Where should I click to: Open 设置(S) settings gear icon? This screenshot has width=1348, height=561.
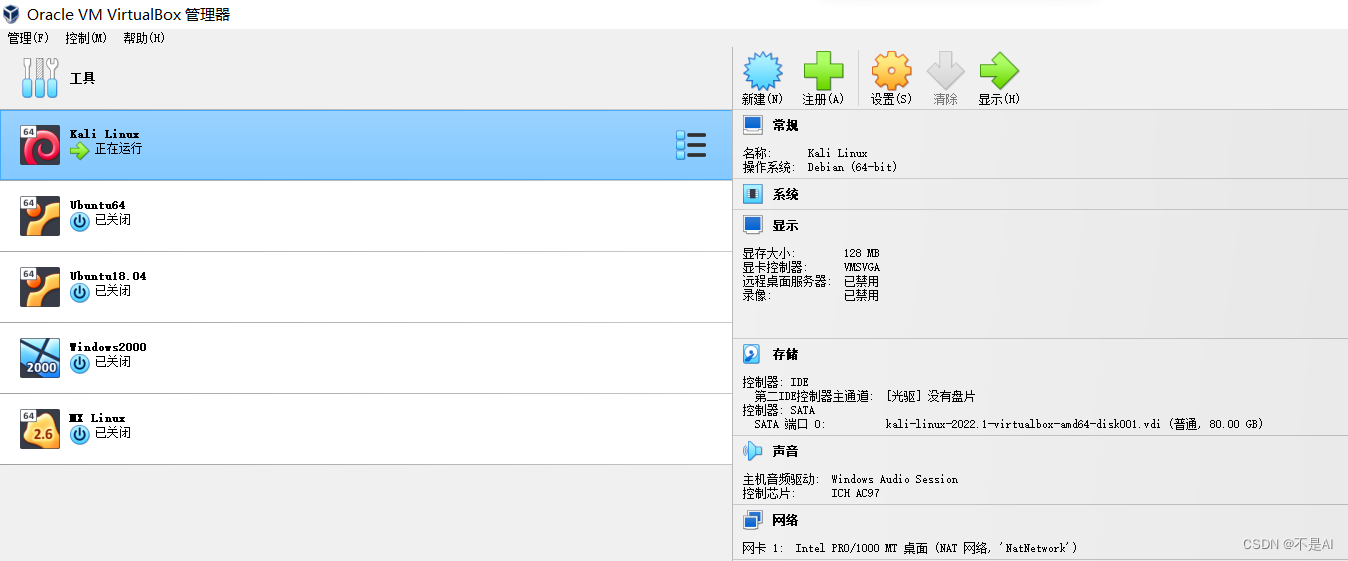(x=891, y=71)
